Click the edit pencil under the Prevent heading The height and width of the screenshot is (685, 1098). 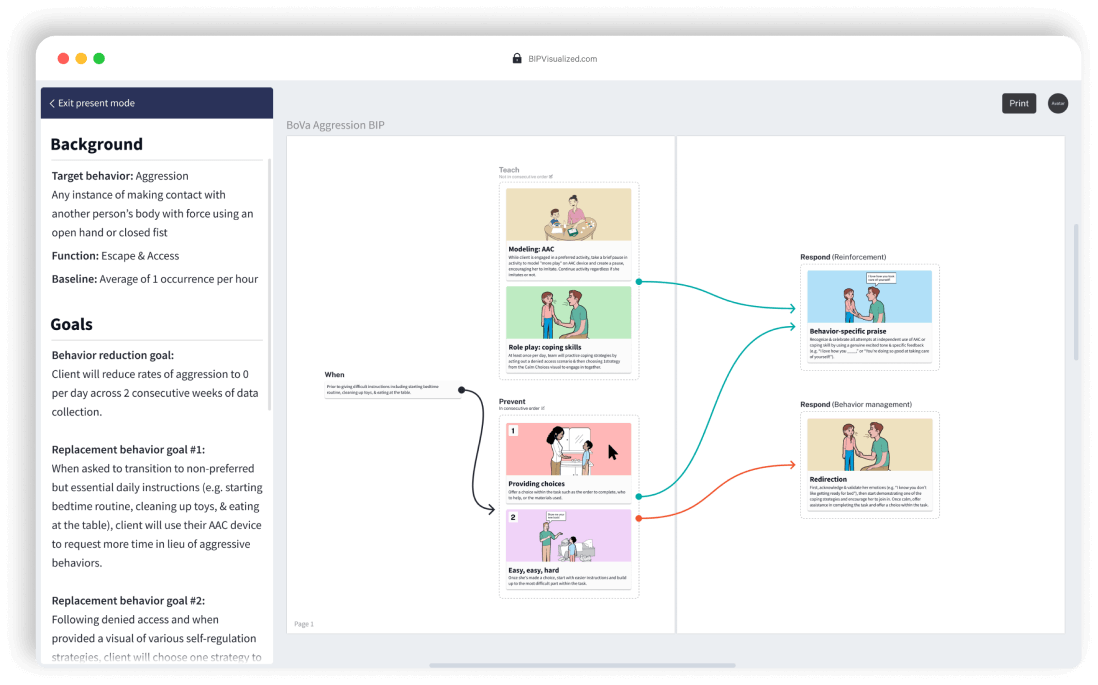coord(543,406)
